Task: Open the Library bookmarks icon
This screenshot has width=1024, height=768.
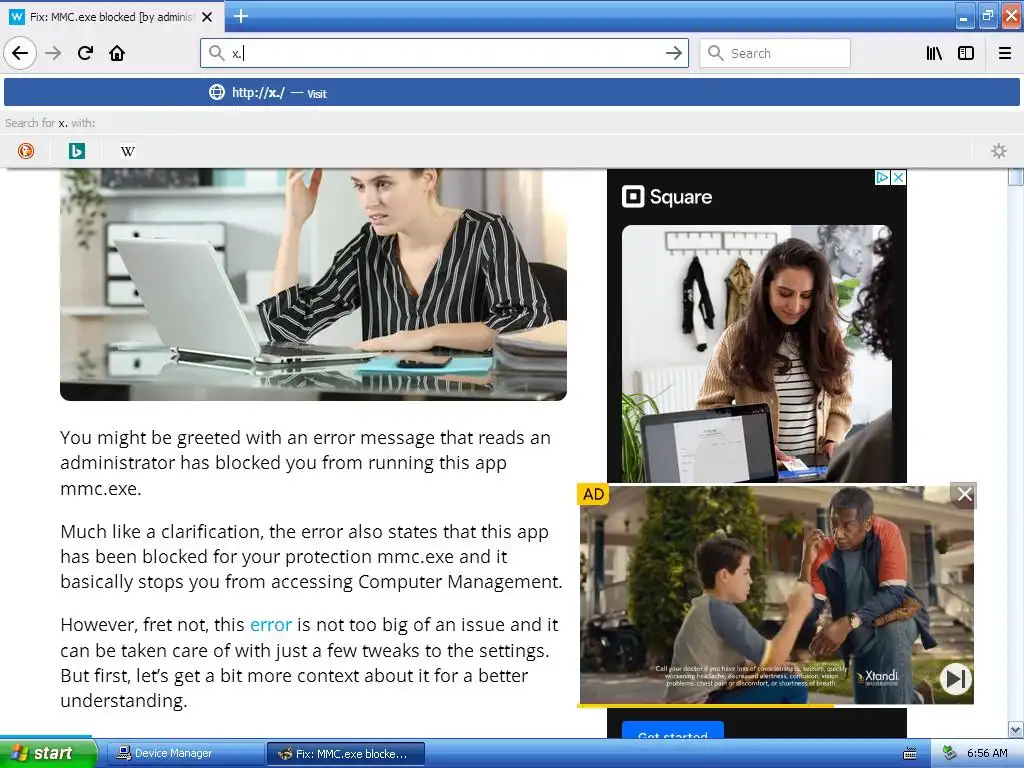Action: [x=935, y=53]
